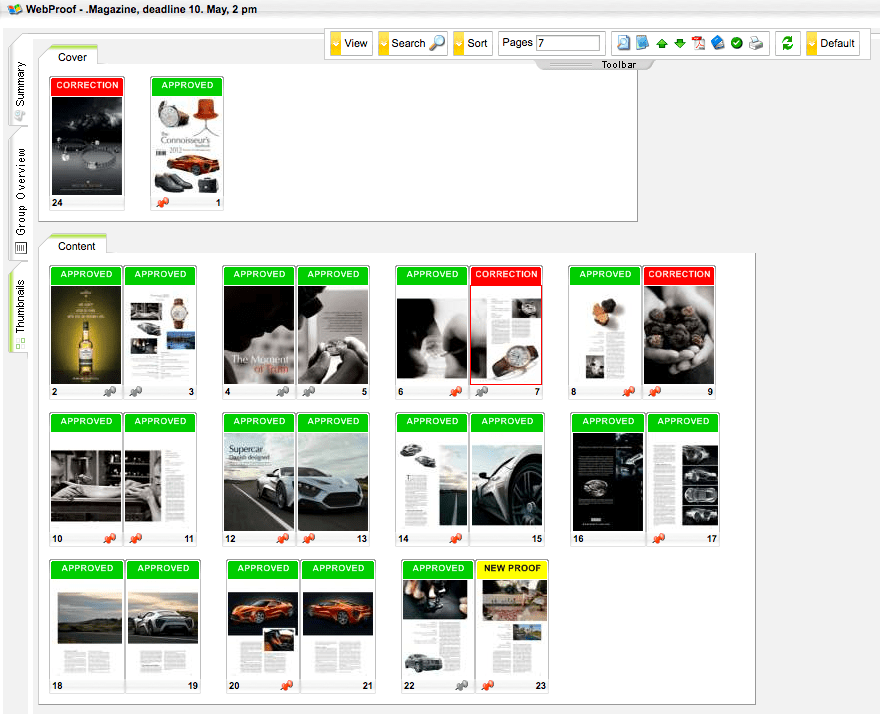The image size is (880, 714).
Task: Approve pages using the green checkmark icon
Action: point(739,42)
